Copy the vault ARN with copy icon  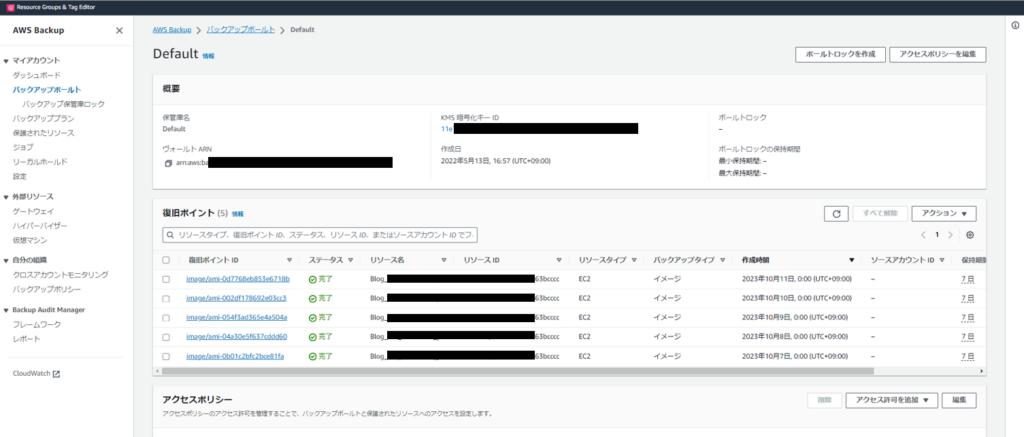(168, 163)
